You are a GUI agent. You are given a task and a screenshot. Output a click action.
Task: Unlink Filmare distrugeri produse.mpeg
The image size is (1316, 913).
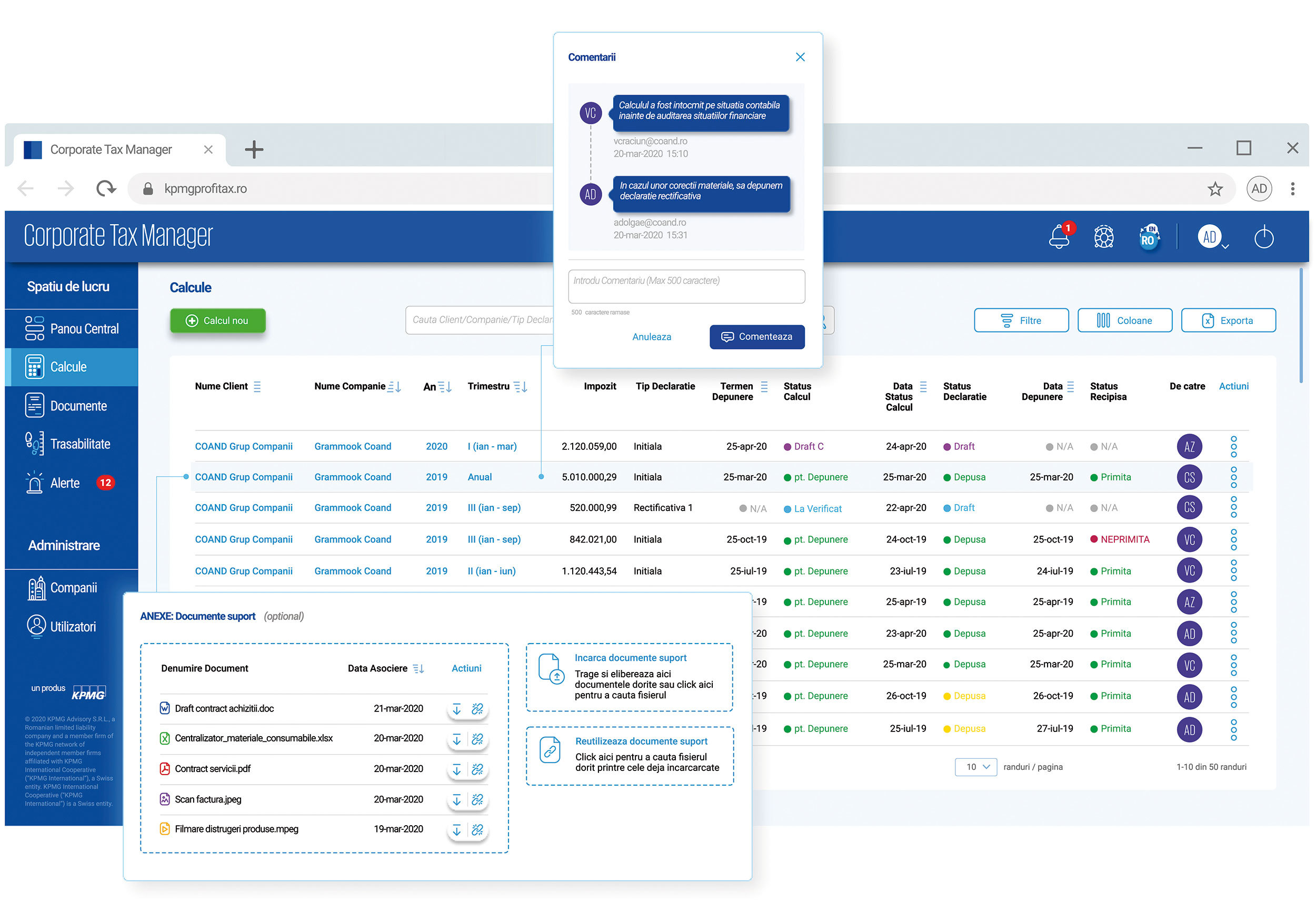click(x=477, y=830)
